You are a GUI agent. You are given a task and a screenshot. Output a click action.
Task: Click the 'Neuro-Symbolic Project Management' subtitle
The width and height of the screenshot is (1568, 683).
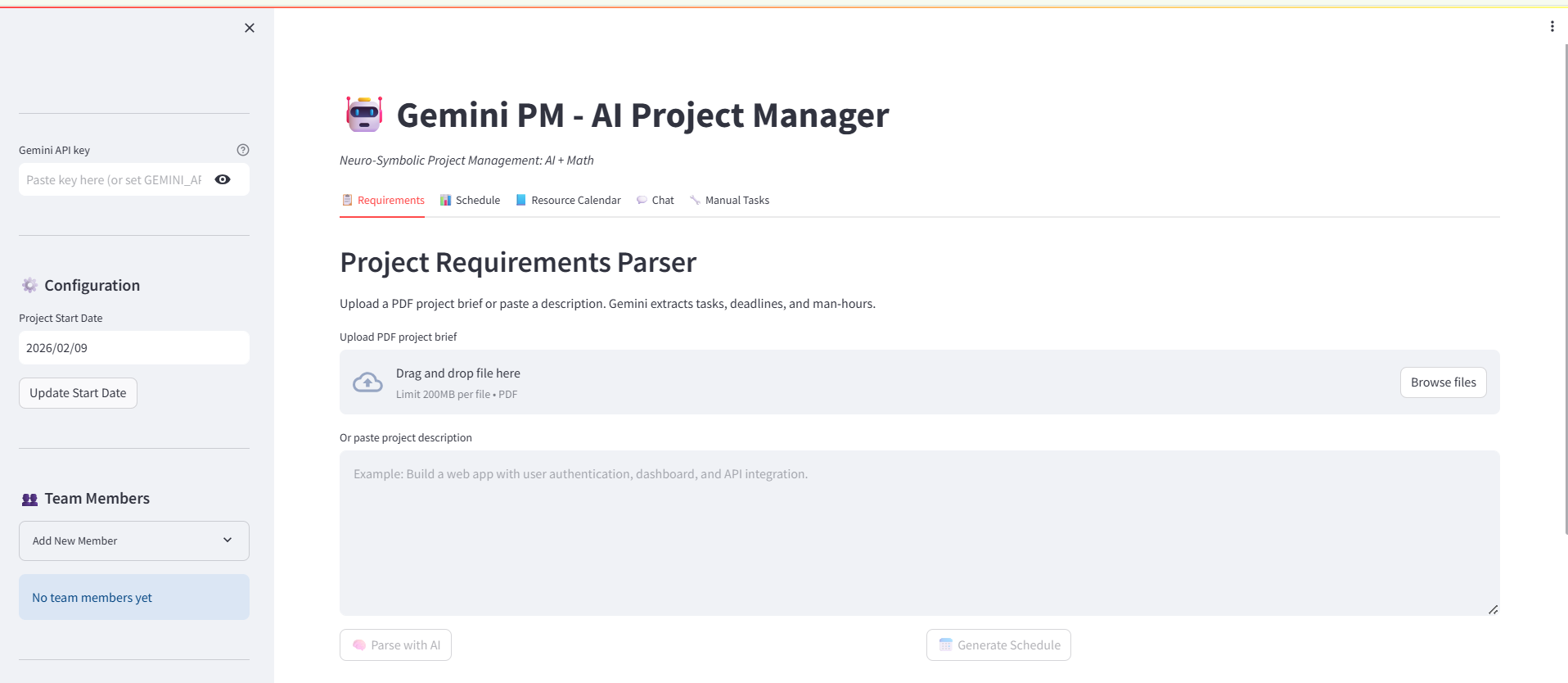pyautogui.click(x=466, y=161)
